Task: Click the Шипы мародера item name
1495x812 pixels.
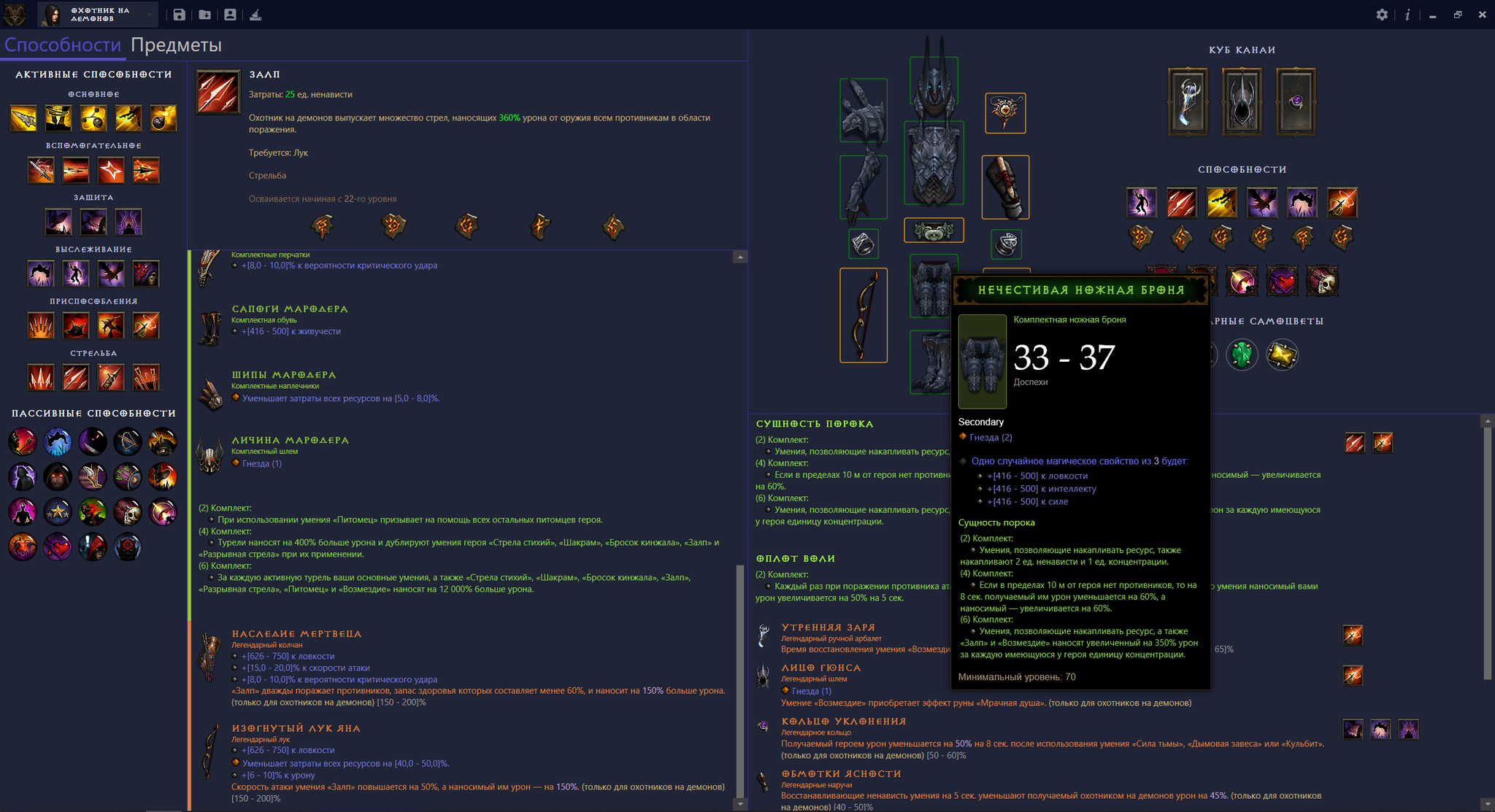Action: tap(284, 374)
